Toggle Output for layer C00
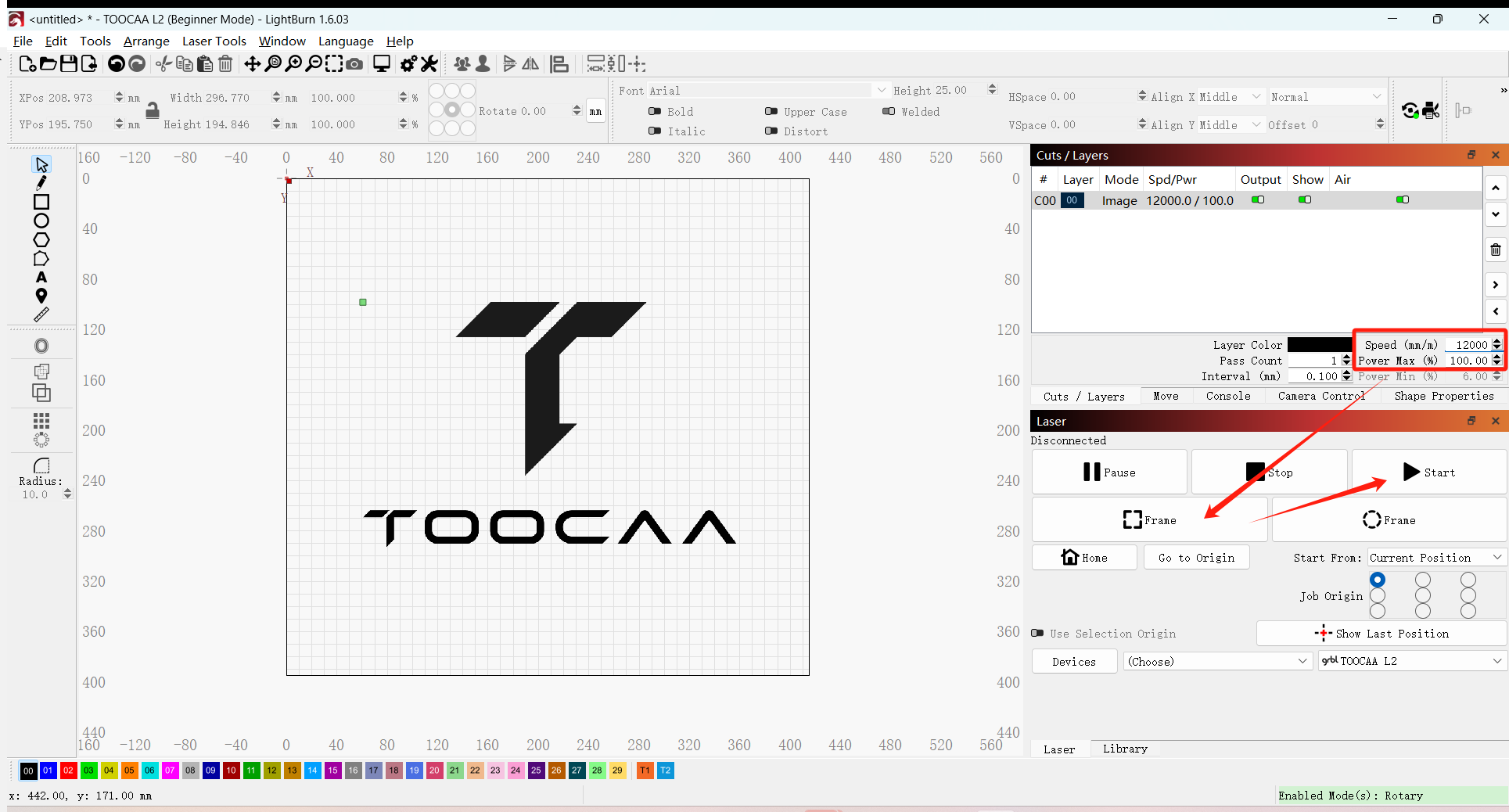 tap(1258, 199)
